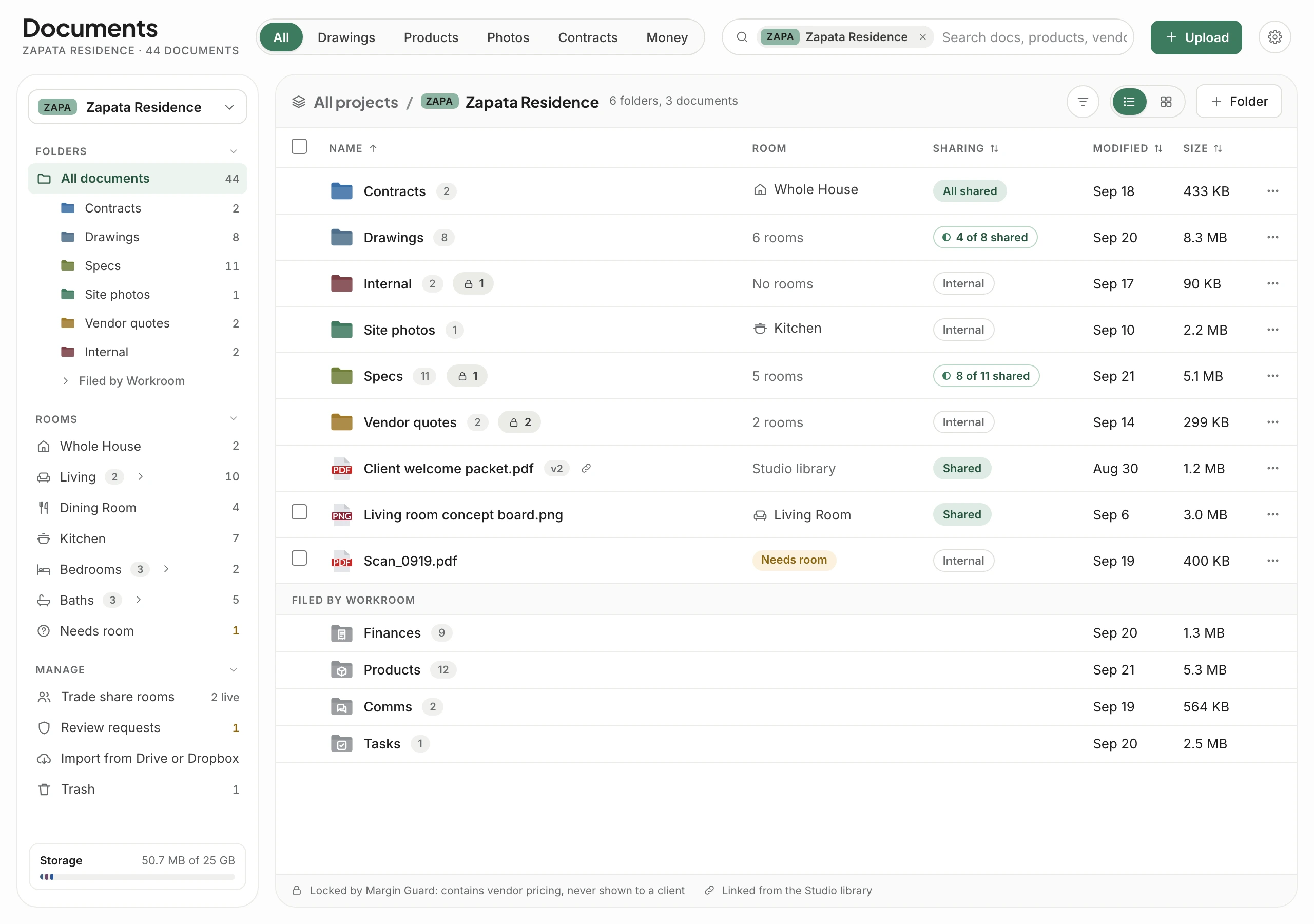Open the Zapata Residence project dropdown
The image size is (1314, 924).
(138, 107)
